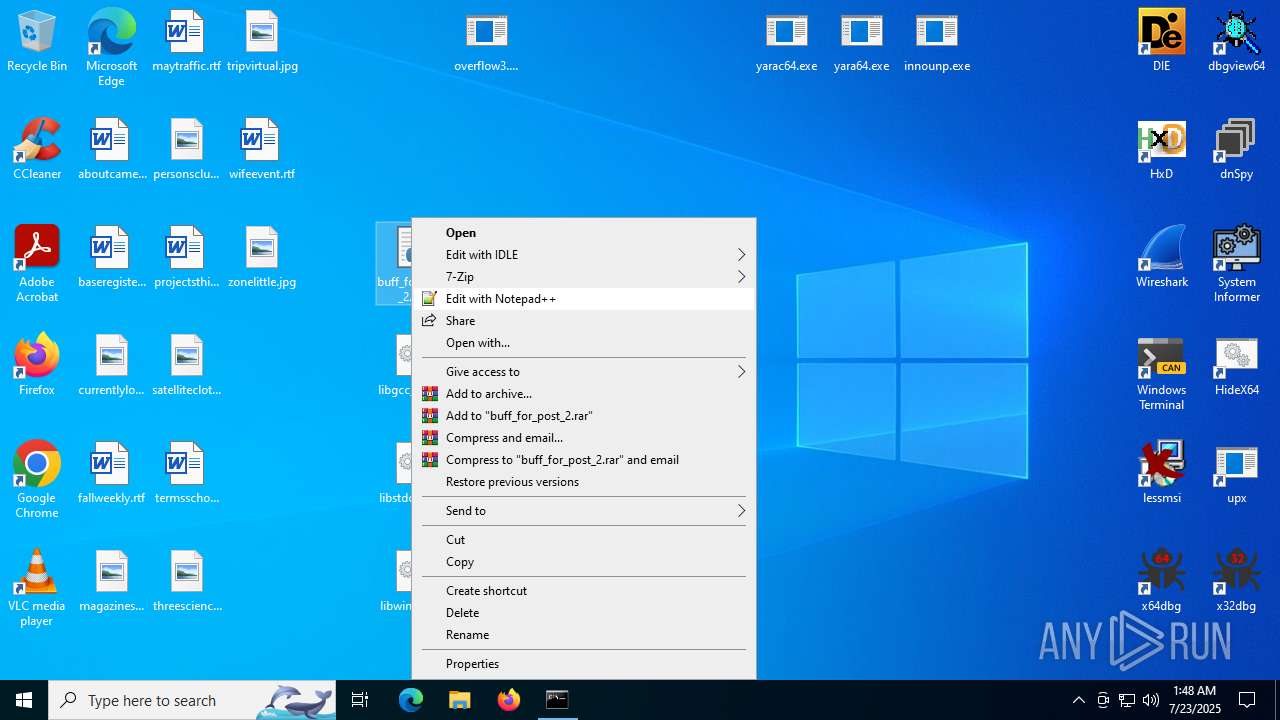Open File Explorer from the taskbar

(459, 700)
